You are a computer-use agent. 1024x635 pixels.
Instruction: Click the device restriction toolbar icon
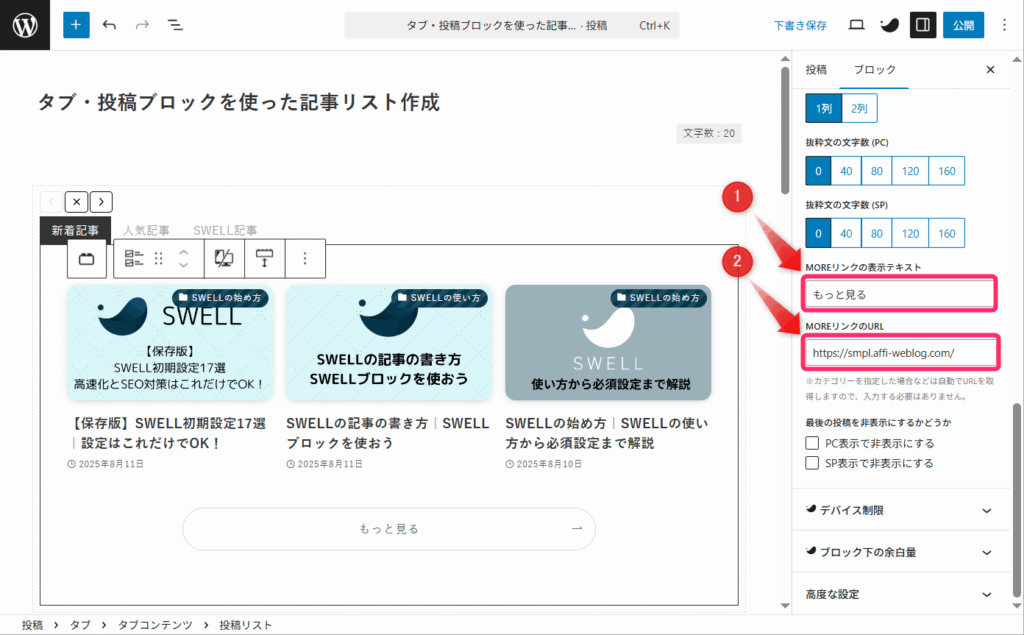point(224,259)
